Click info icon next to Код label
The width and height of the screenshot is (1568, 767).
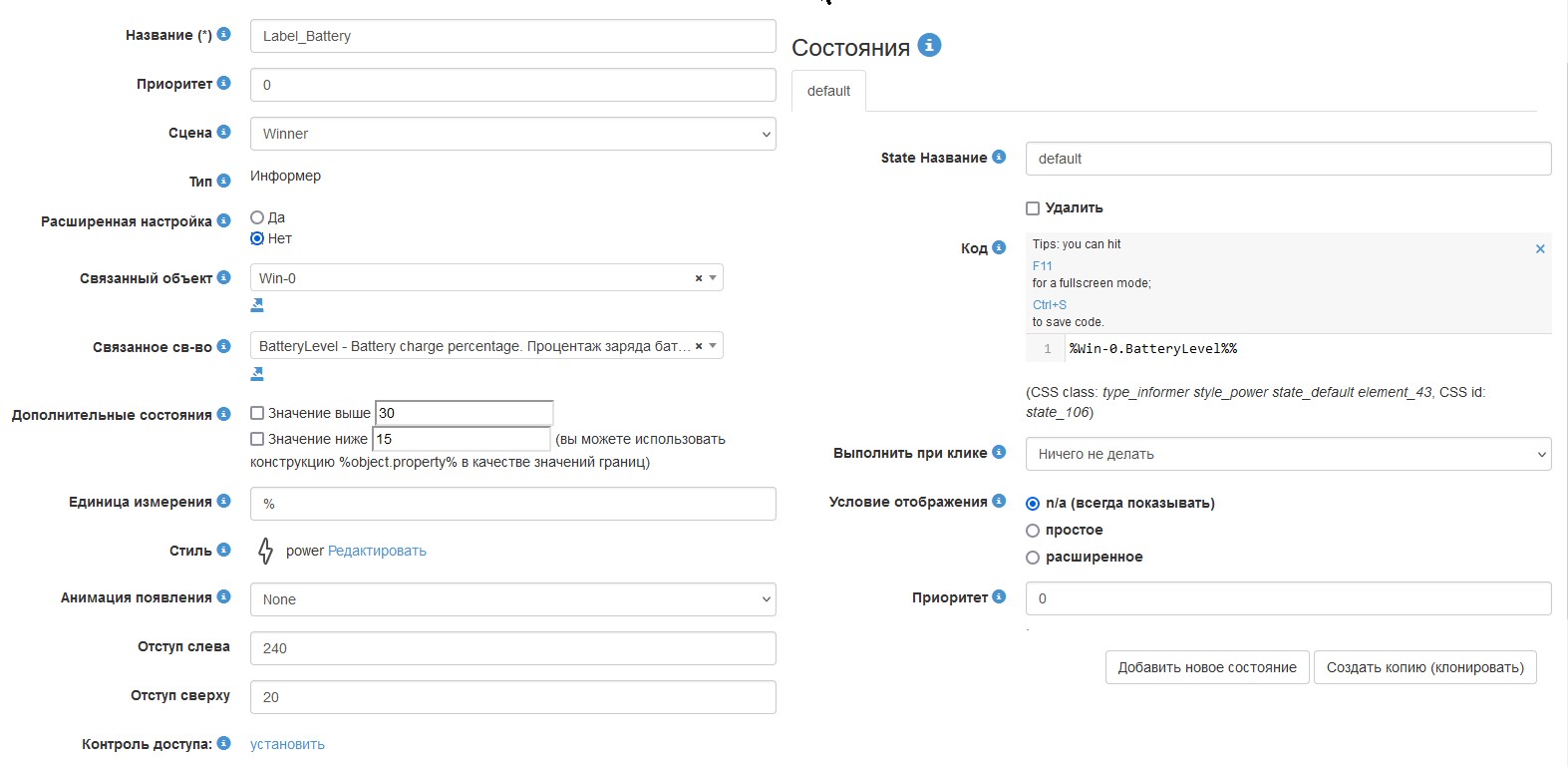tap(999, 247)
